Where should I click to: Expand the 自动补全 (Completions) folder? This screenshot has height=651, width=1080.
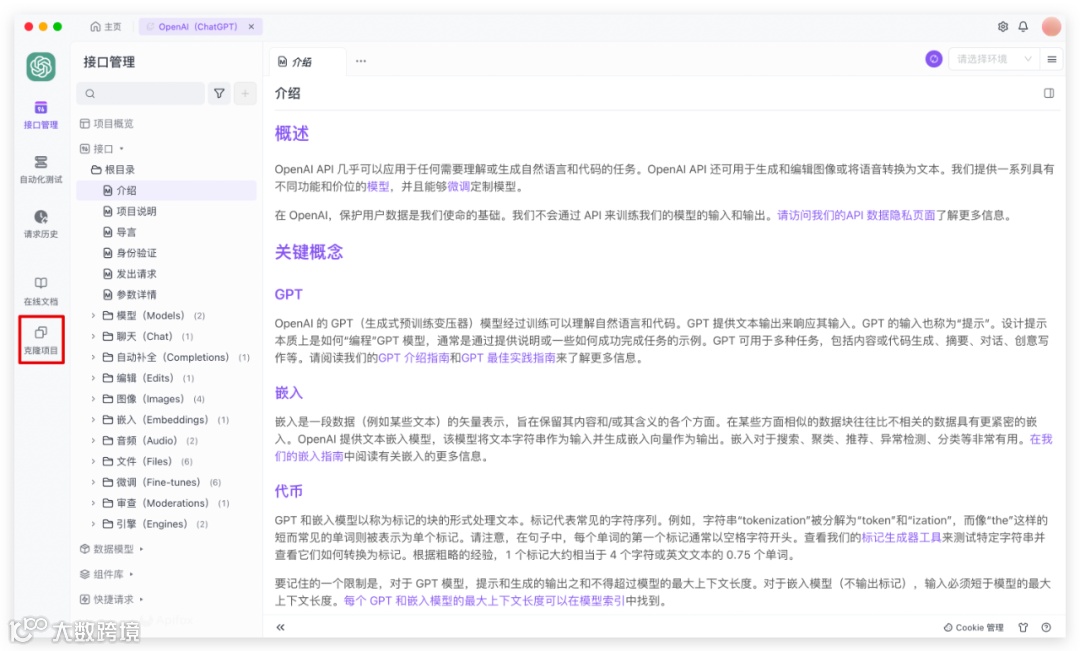coord(93,357)
